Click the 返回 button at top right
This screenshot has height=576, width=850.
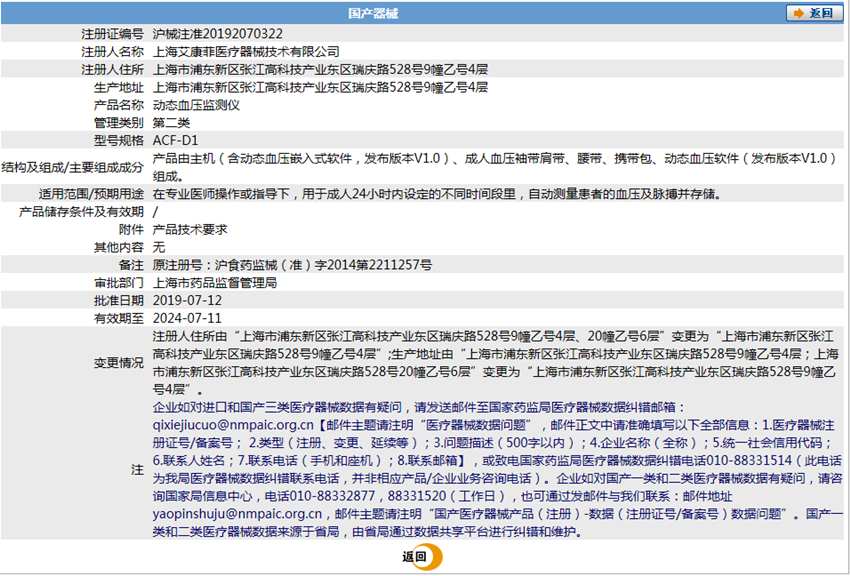(814, 13)
